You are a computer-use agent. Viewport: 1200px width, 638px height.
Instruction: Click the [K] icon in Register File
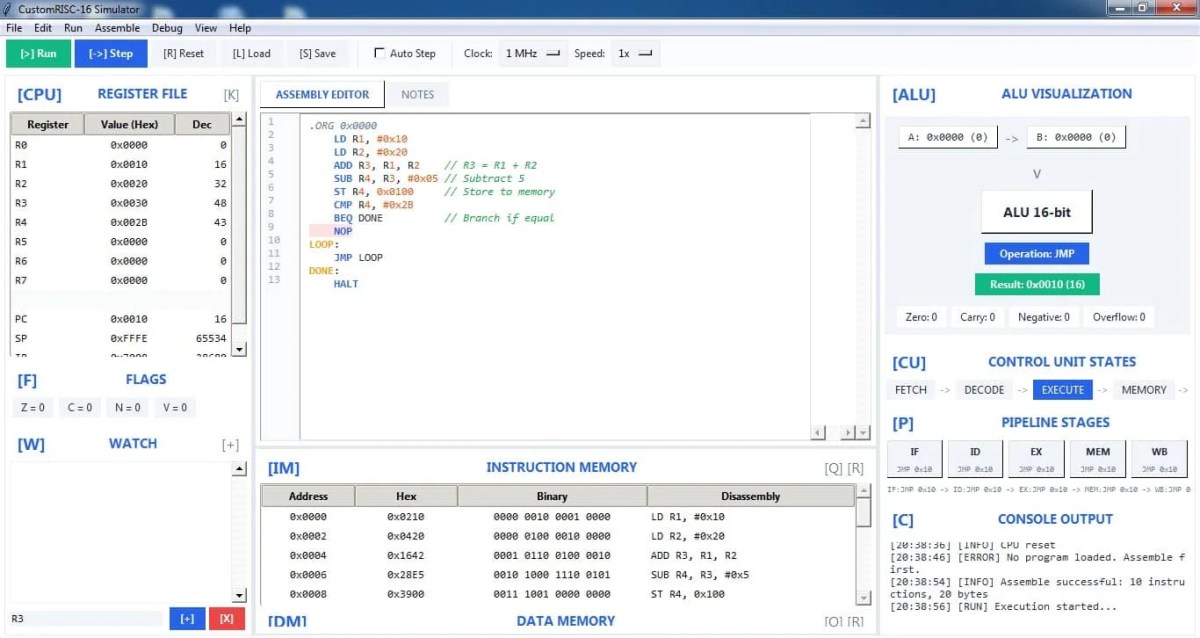(231, 95)
